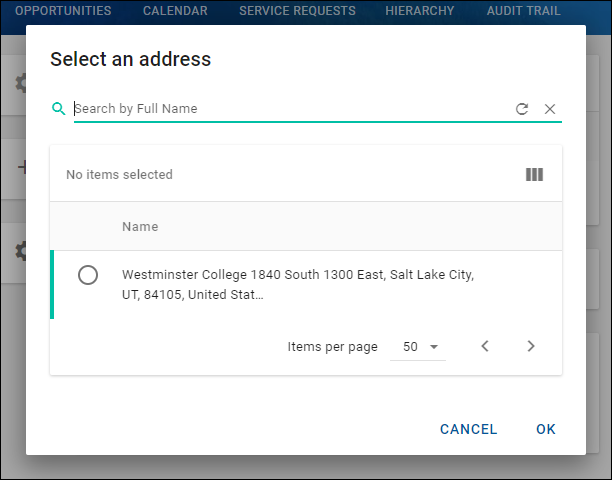Go to the Hierarchy tab
The image size is (612, 480).
point(420,12)
